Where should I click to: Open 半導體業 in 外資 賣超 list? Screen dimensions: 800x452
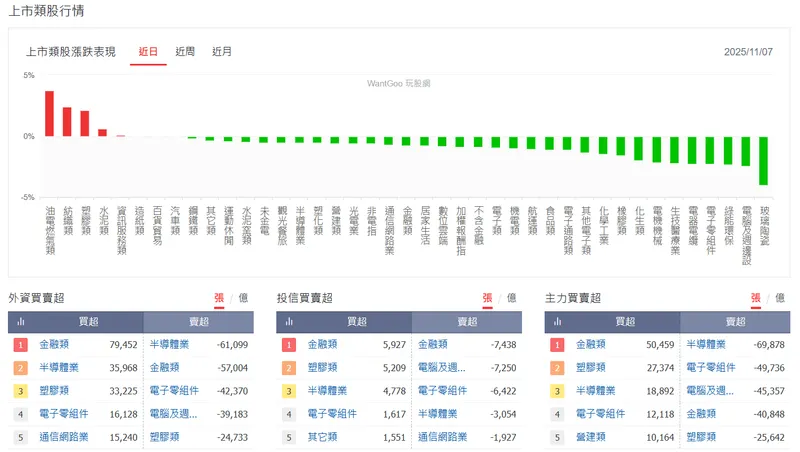click(169, 345)
